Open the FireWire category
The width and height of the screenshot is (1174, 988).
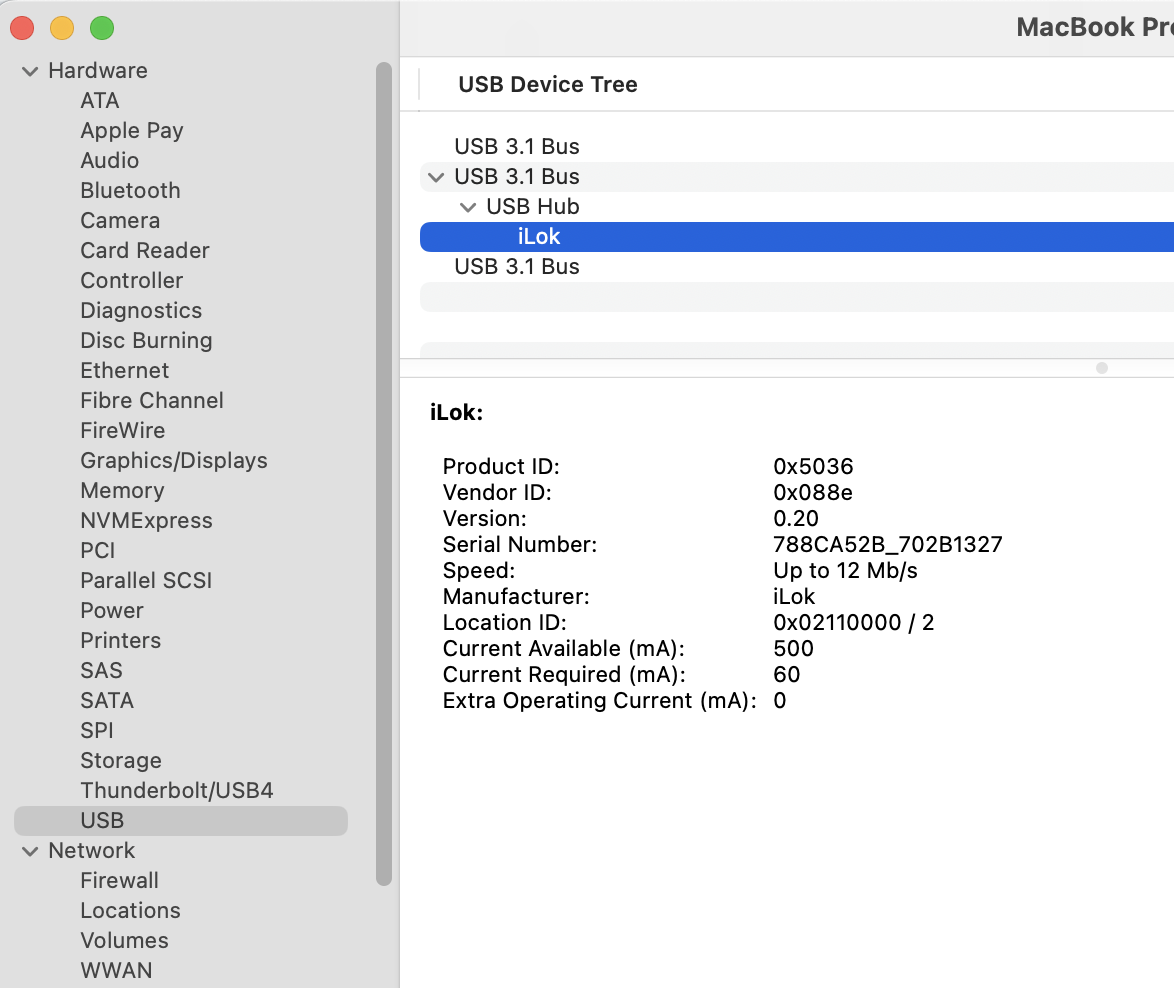[x=123, y=430]
